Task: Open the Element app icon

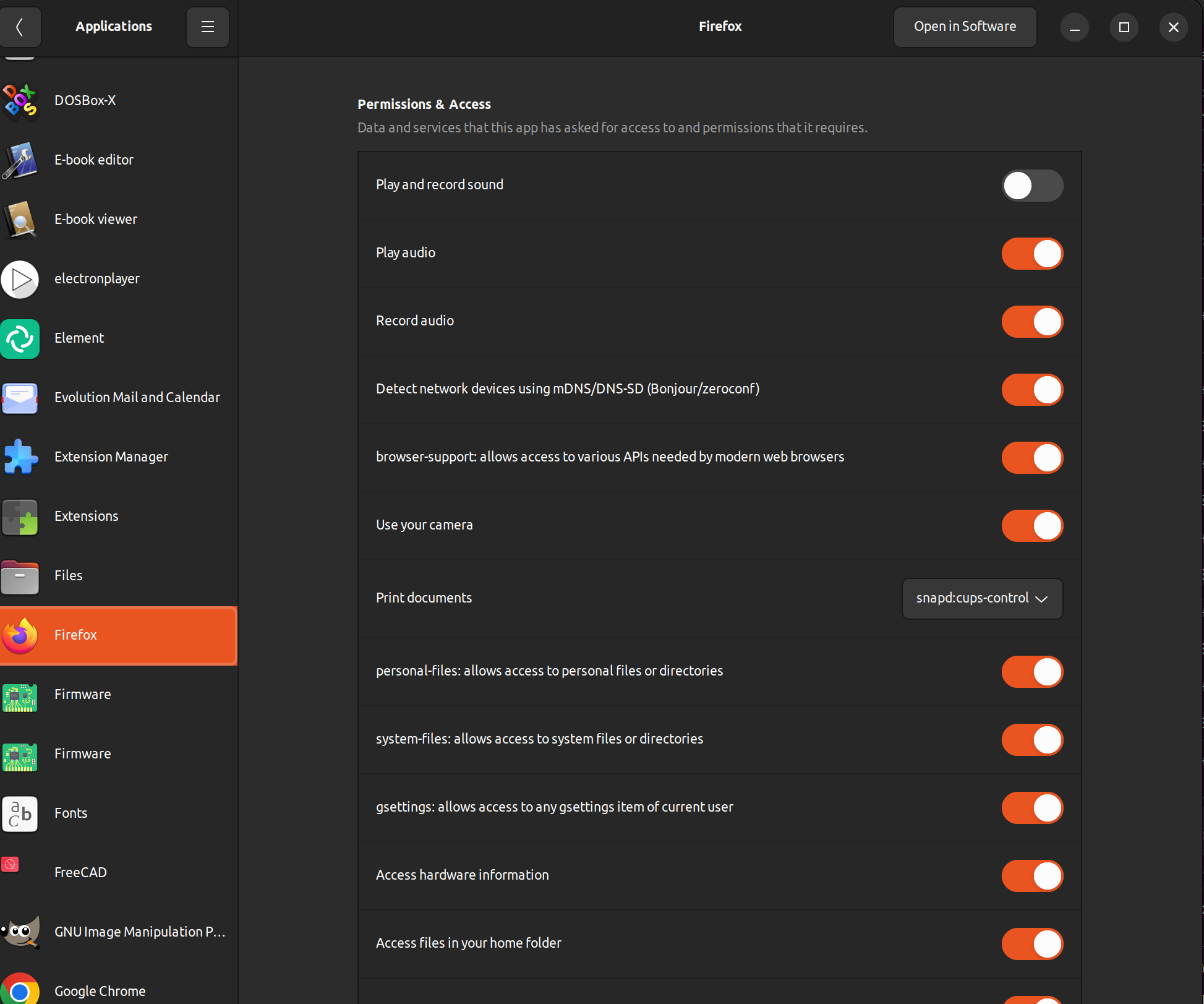Action: [20, 338]
